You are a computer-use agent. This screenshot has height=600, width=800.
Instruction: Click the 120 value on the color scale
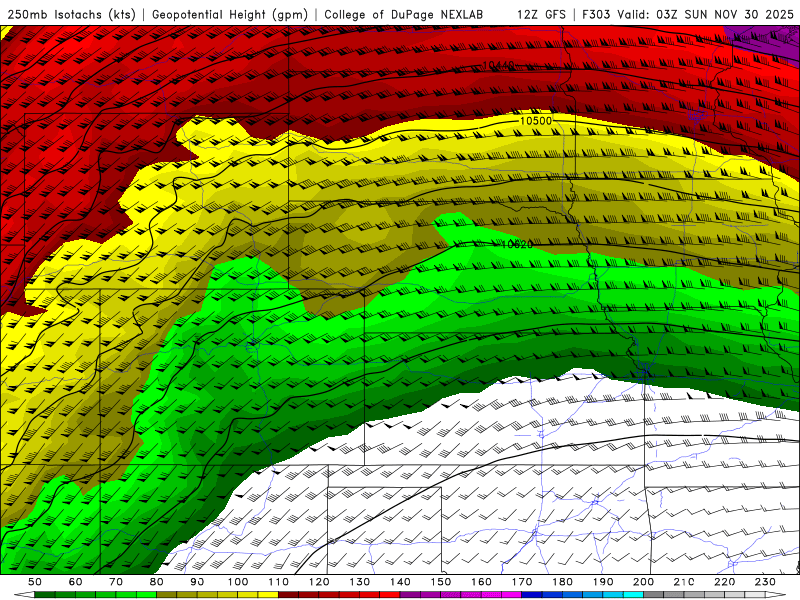point(319,582)
